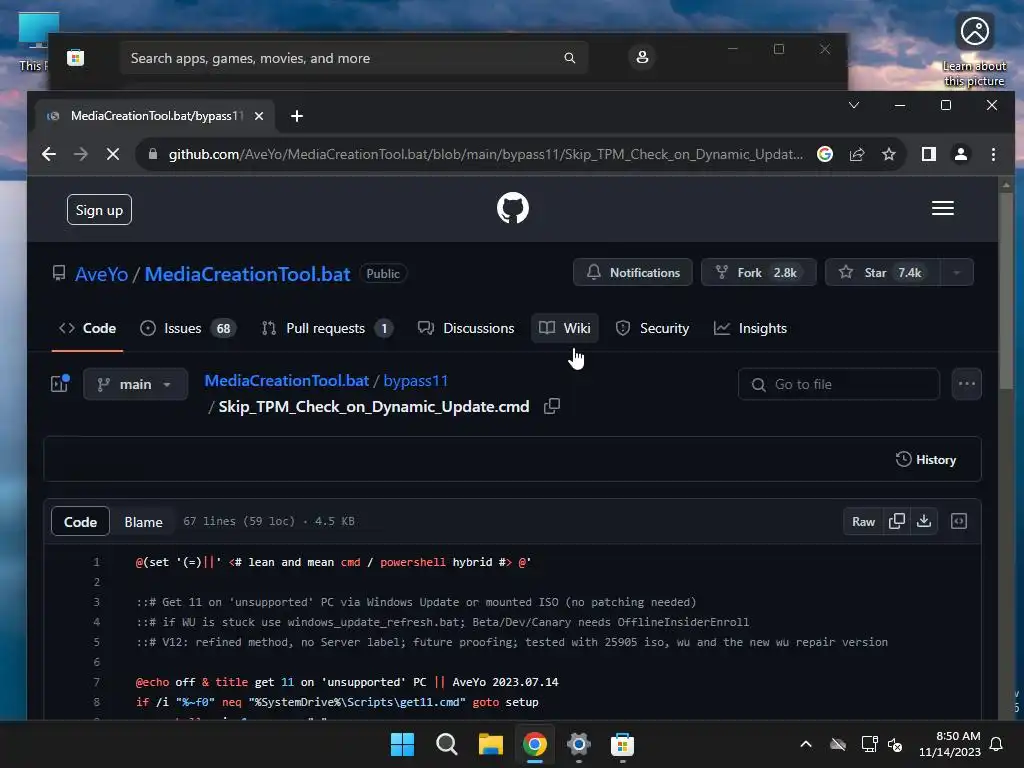Open the symbols panel icon
The height and width of the screenshot is (768, 1024).
click(x=959, y=521)
